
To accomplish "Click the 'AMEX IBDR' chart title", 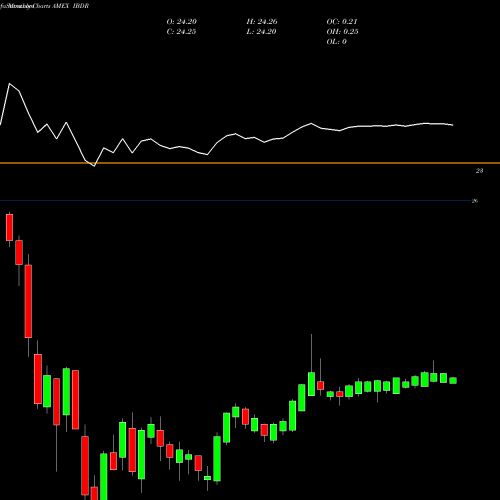I will (x=70, y=6).
